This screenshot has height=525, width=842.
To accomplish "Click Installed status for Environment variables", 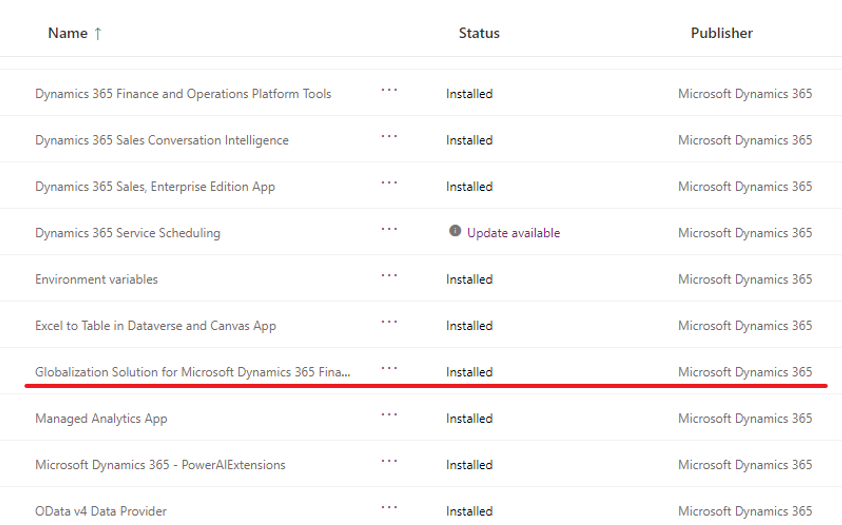I will tap(469, 279).
